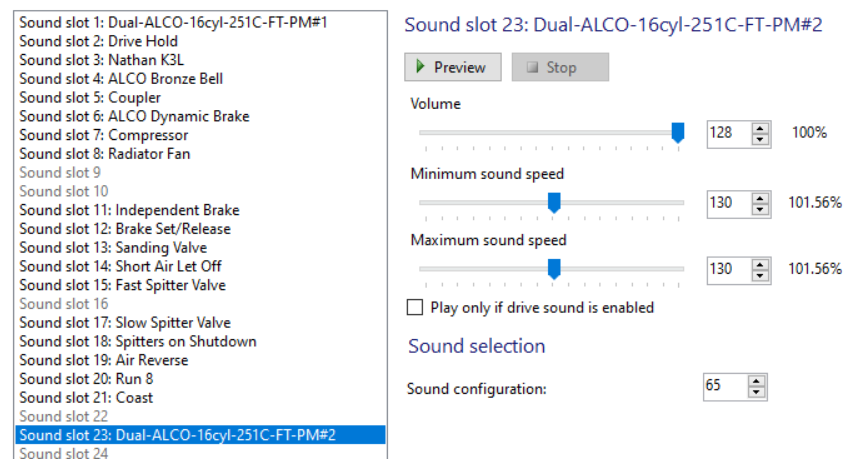Select Sound slot 4: ALCO Bronze Bell
Image resolution: width=855 pixels, height=459 pixels.
tap(121, 79)
